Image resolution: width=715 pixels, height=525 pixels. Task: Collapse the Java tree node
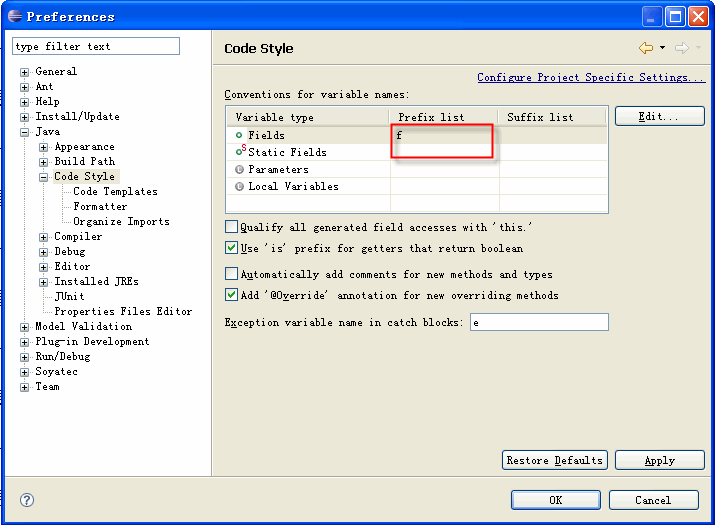coord(25,132)
